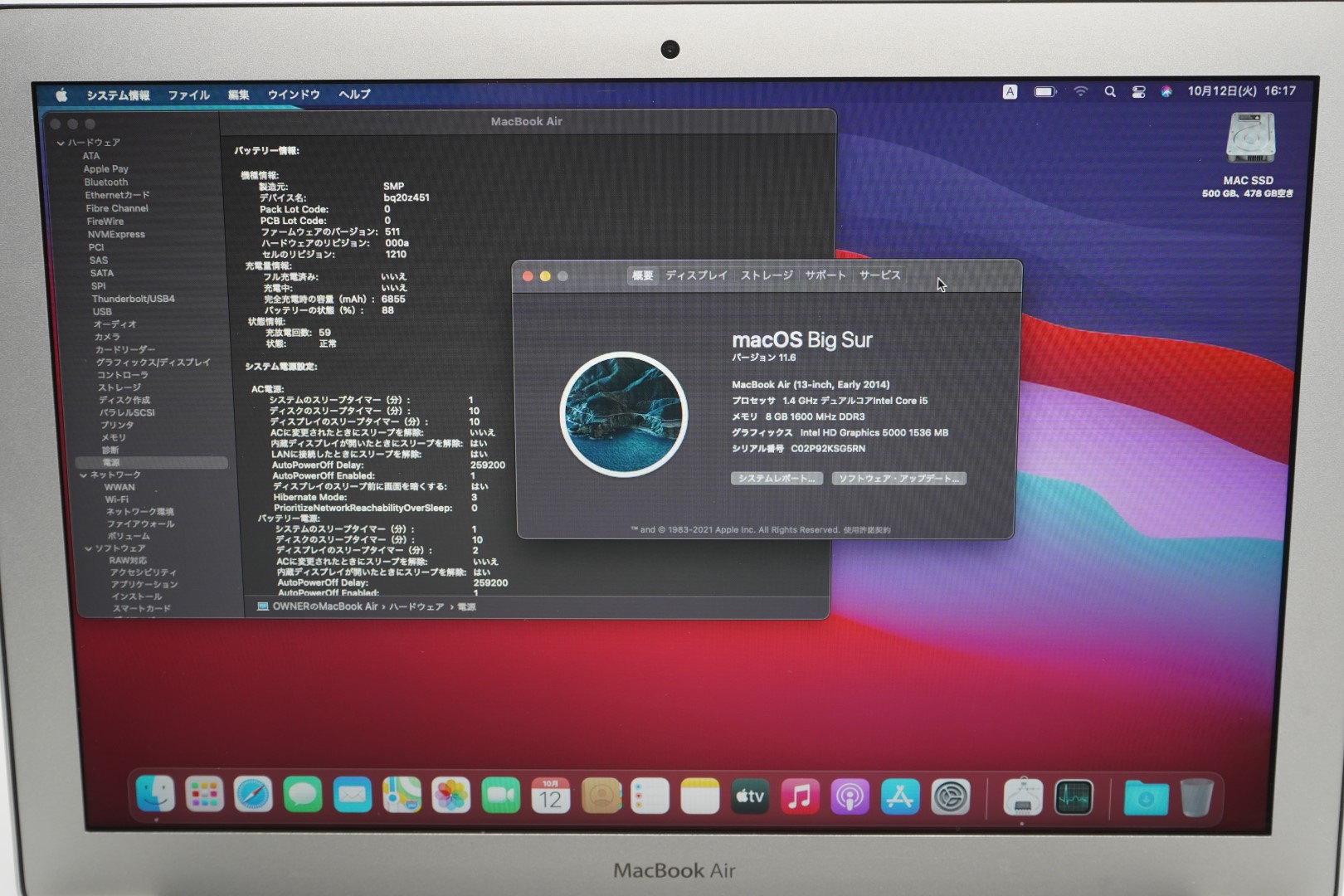Select SATA in hardware sidebar
Viewport: 1344px width, 896px height.
(102, 273)
